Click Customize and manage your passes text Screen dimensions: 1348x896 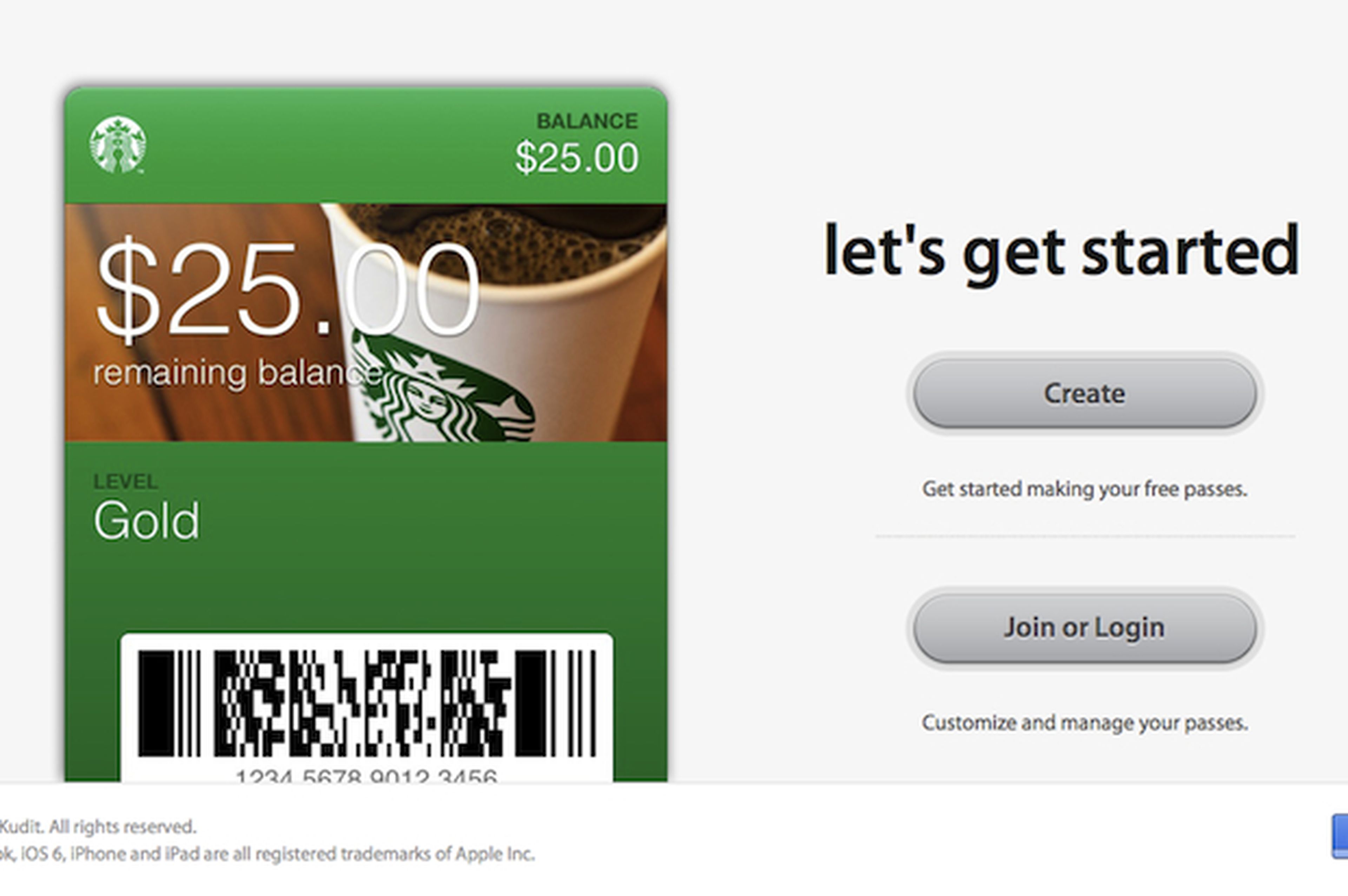click(1085, 723)
